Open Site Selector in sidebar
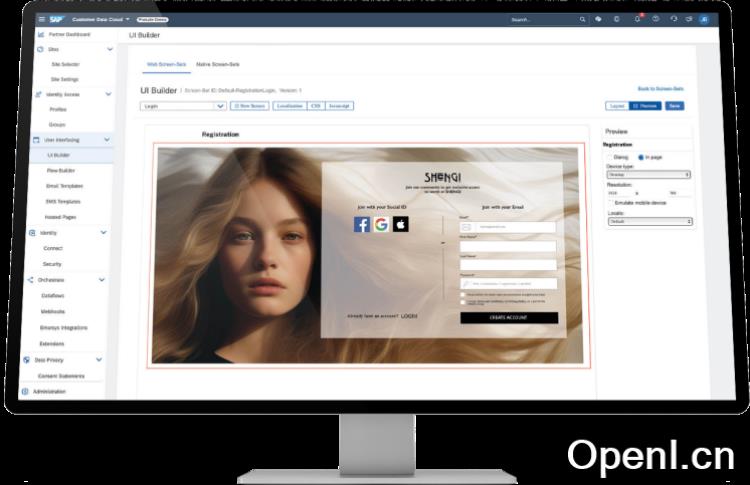This screenshot has height=485, width=750. pos(65,64)
